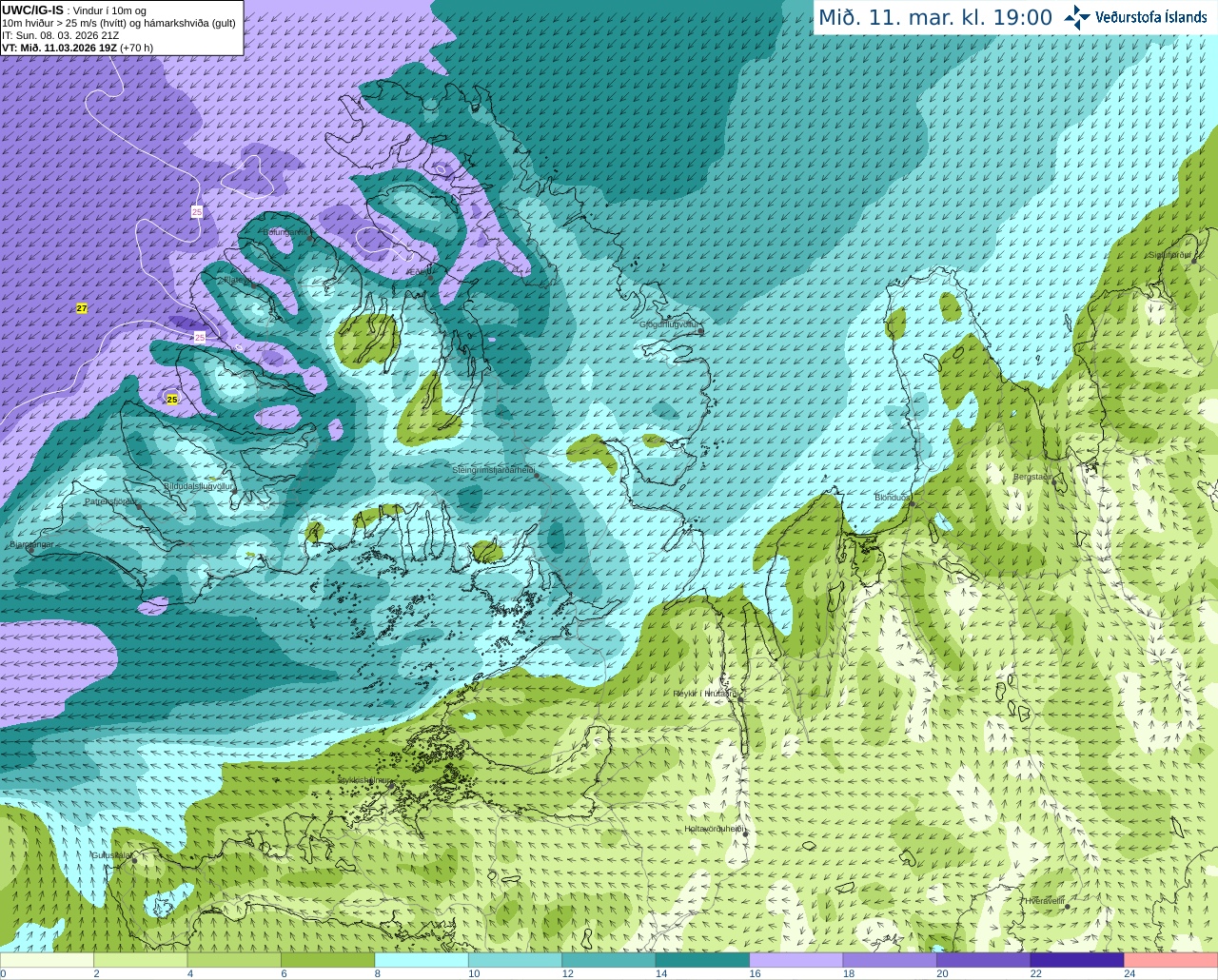The width and height of the screenshot is (1218, 980).
Task: Click the Veðurstofa Íslands logo
Action: click(x=1135, y=17)
